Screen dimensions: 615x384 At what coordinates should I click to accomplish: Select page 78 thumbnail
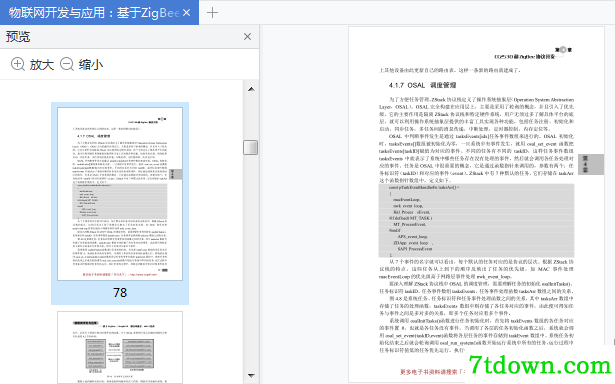tap(120, 194)
